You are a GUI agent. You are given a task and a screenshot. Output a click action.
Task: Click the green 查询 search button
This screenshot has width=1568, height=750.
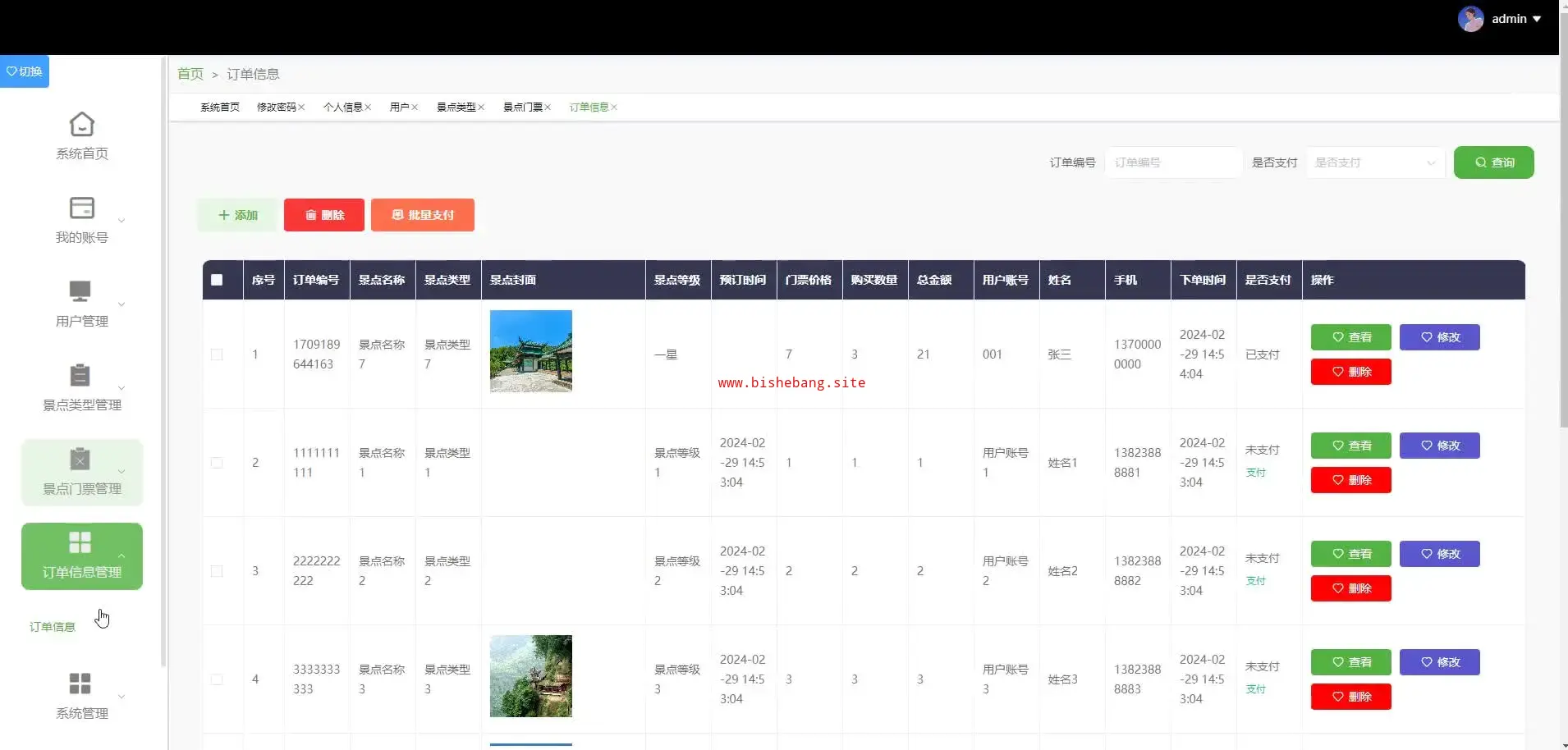pos(1493,162)
